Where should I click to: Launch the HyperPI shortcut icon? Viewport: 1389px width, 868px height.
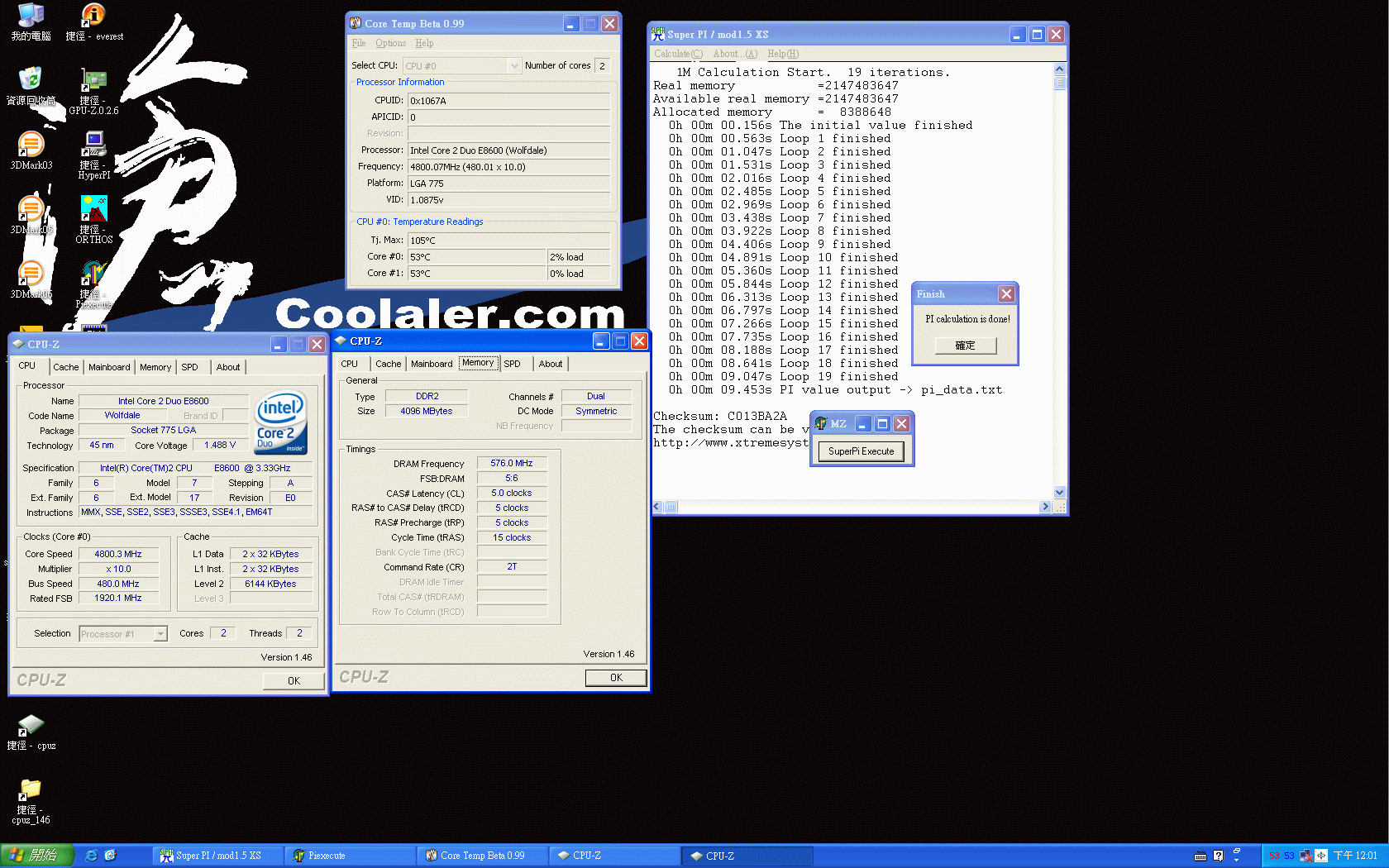[93, 155]
